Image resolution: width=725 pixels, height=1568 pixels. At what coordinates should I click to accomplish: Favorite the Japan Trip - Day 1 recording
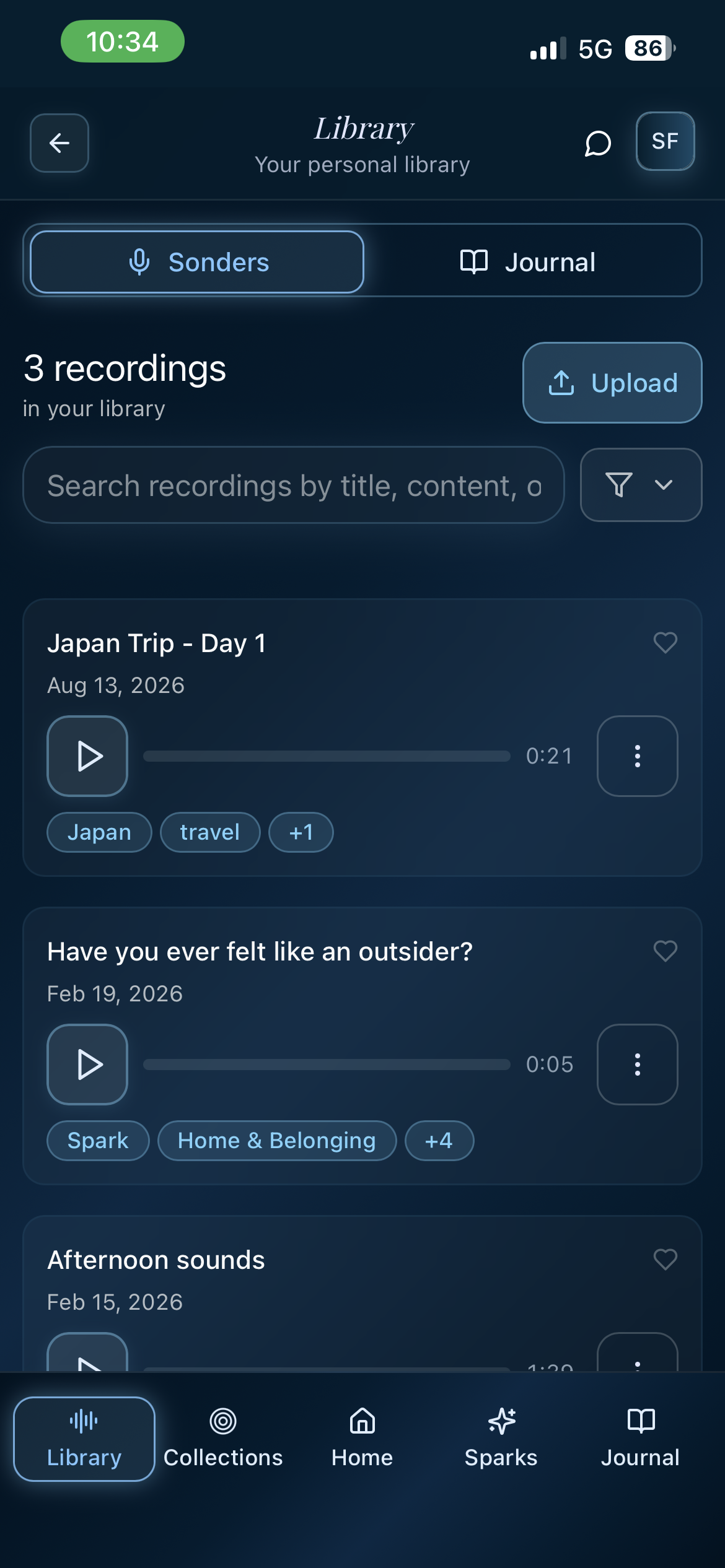(666, 643)
